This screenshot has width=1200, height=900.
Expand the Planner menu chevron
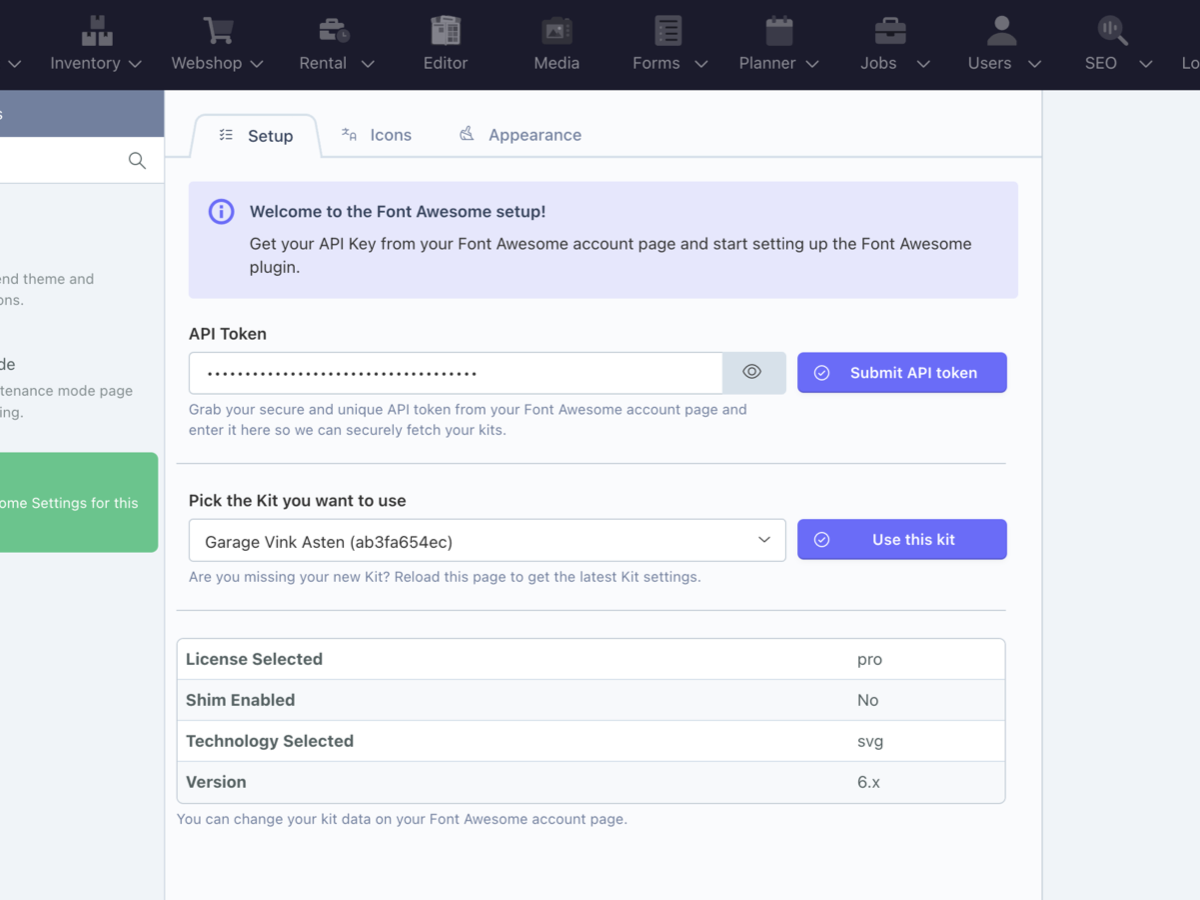tap(812, 64)
